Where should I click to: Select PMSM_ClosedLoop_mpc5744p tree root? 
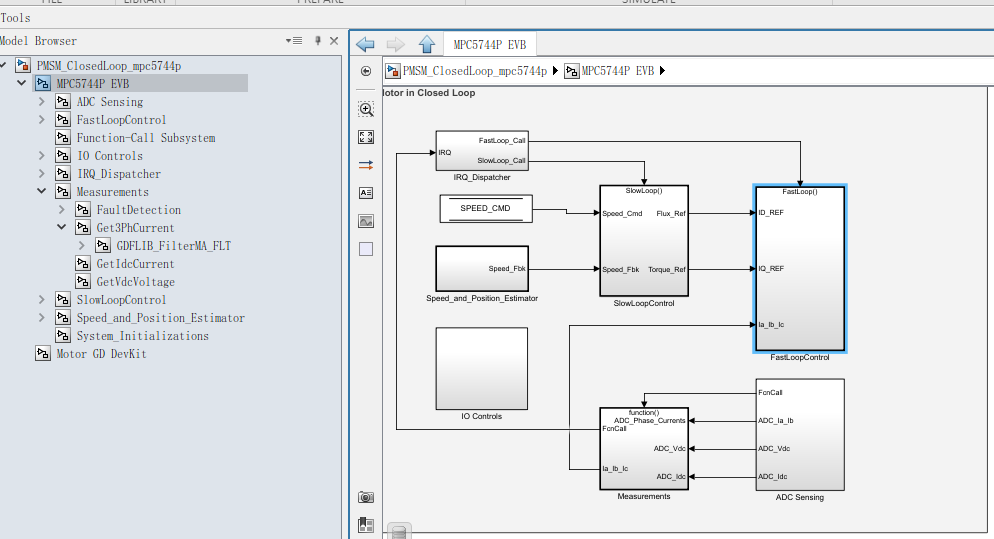point(108,65)
